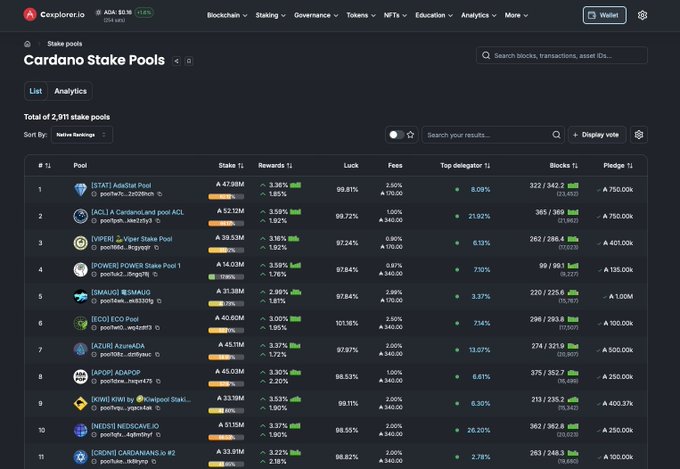Expand the NFTs menu
Viewport: 680px width, 469px height.
(x=395, y=15)
